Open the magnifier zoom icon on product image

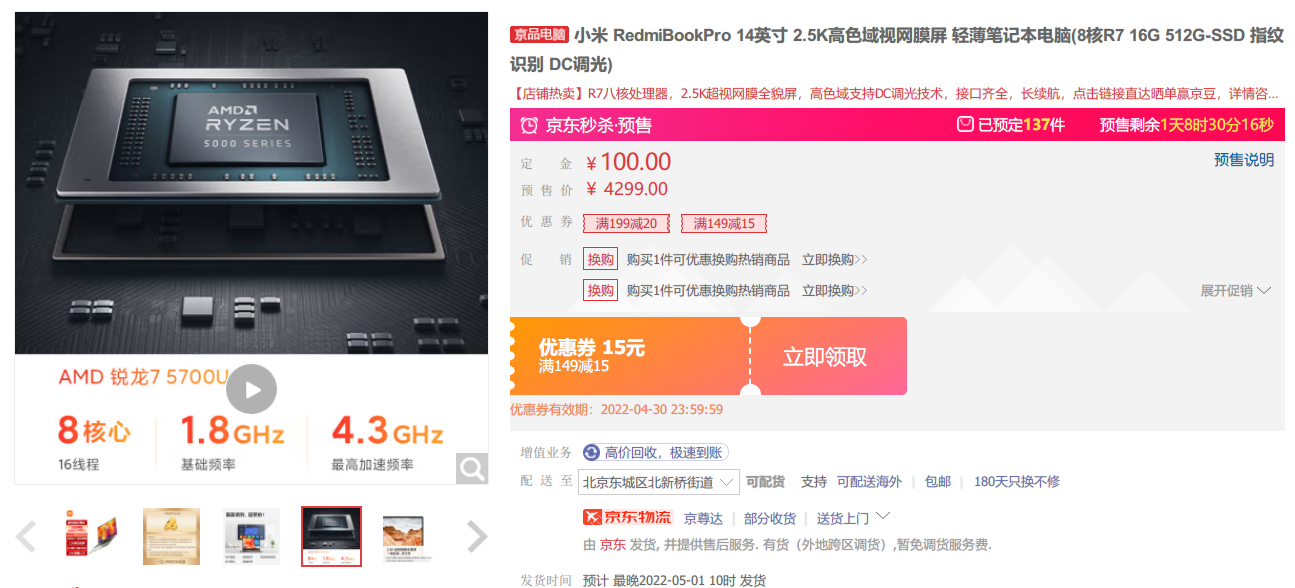pyautogui.click(x=472, y=467)
